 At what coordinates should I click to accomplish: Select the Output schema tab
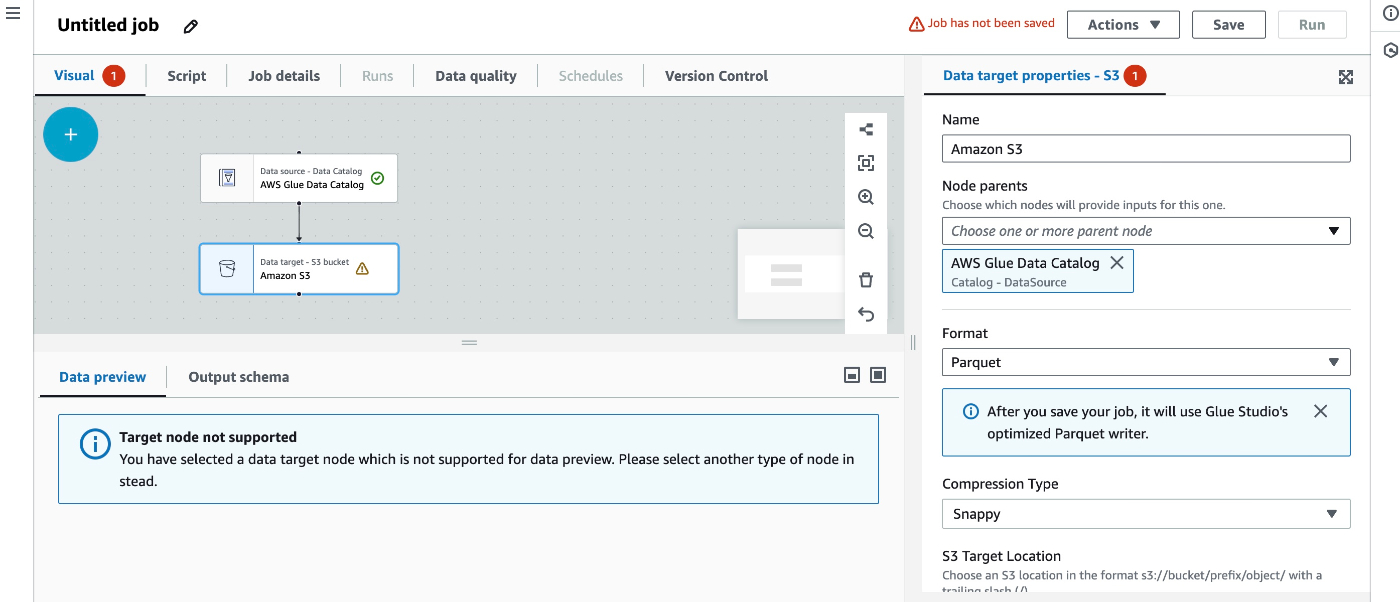[x=239, y=377]
